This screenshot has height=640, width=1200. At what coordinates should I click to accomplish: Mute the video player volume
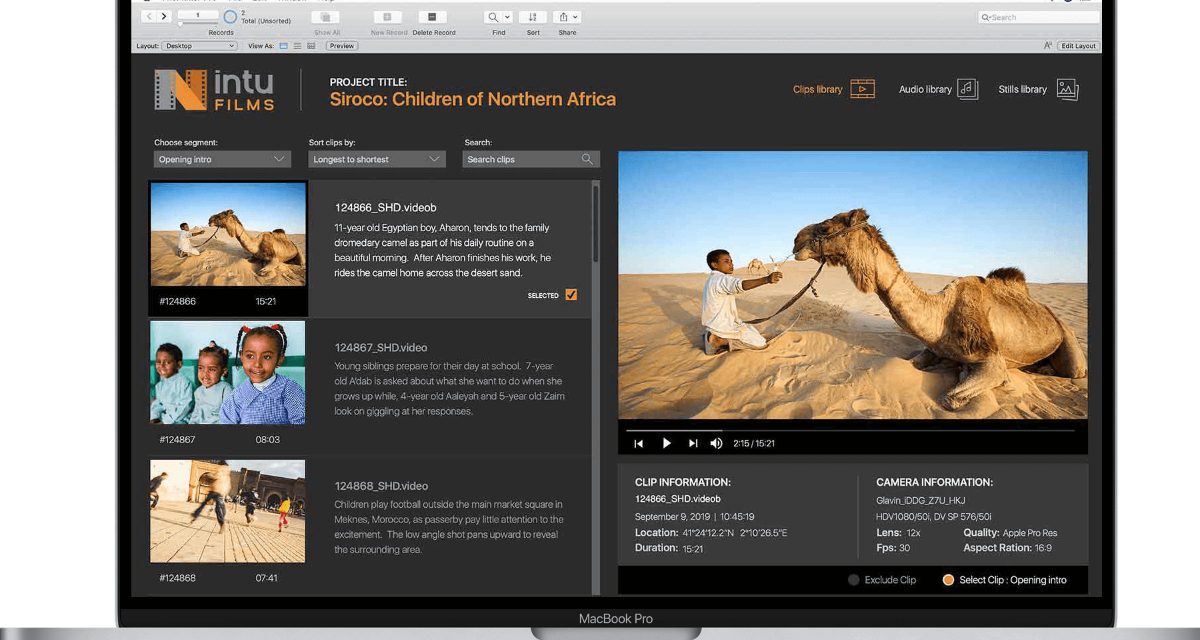coord(716,443)
